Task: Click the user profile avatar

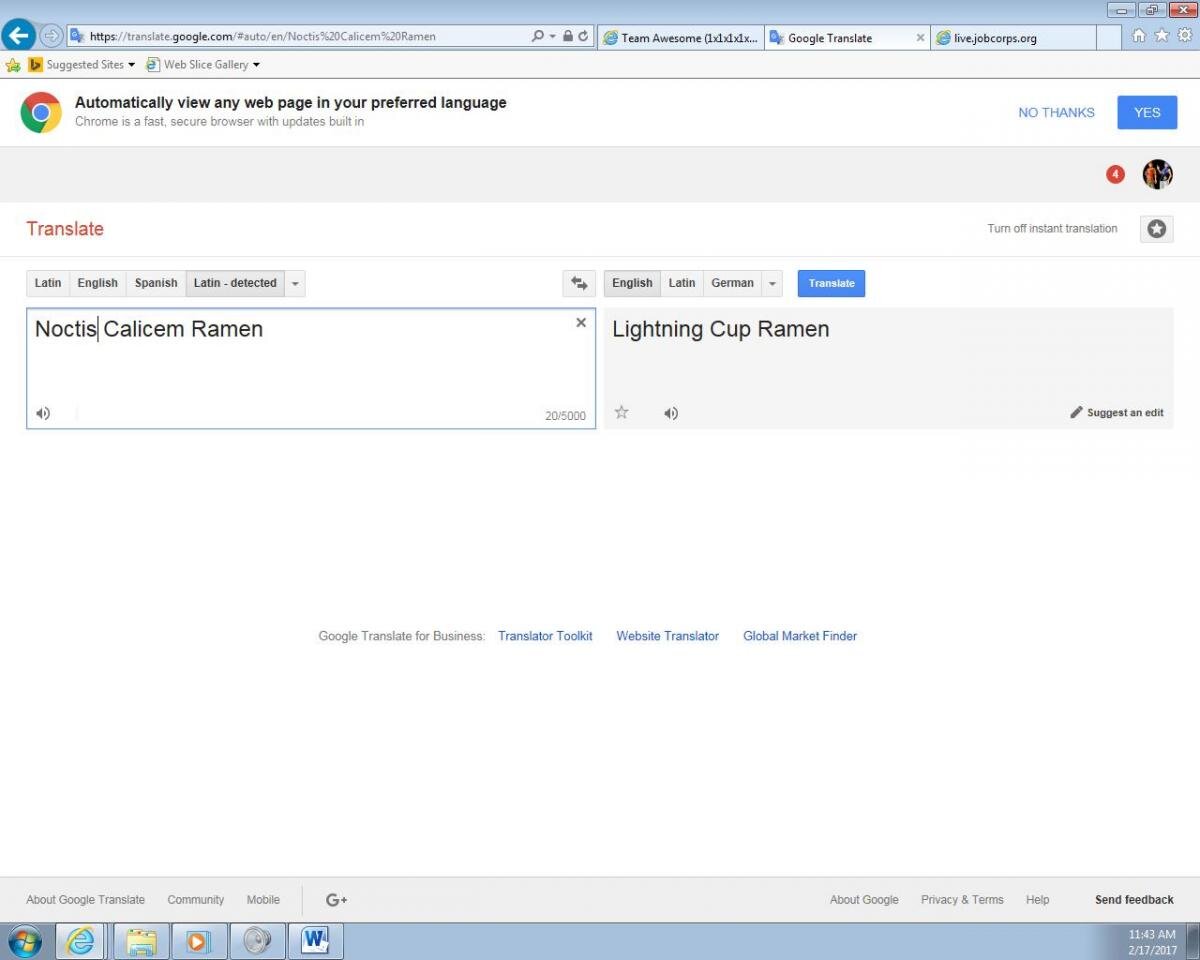Action: 1157,174
